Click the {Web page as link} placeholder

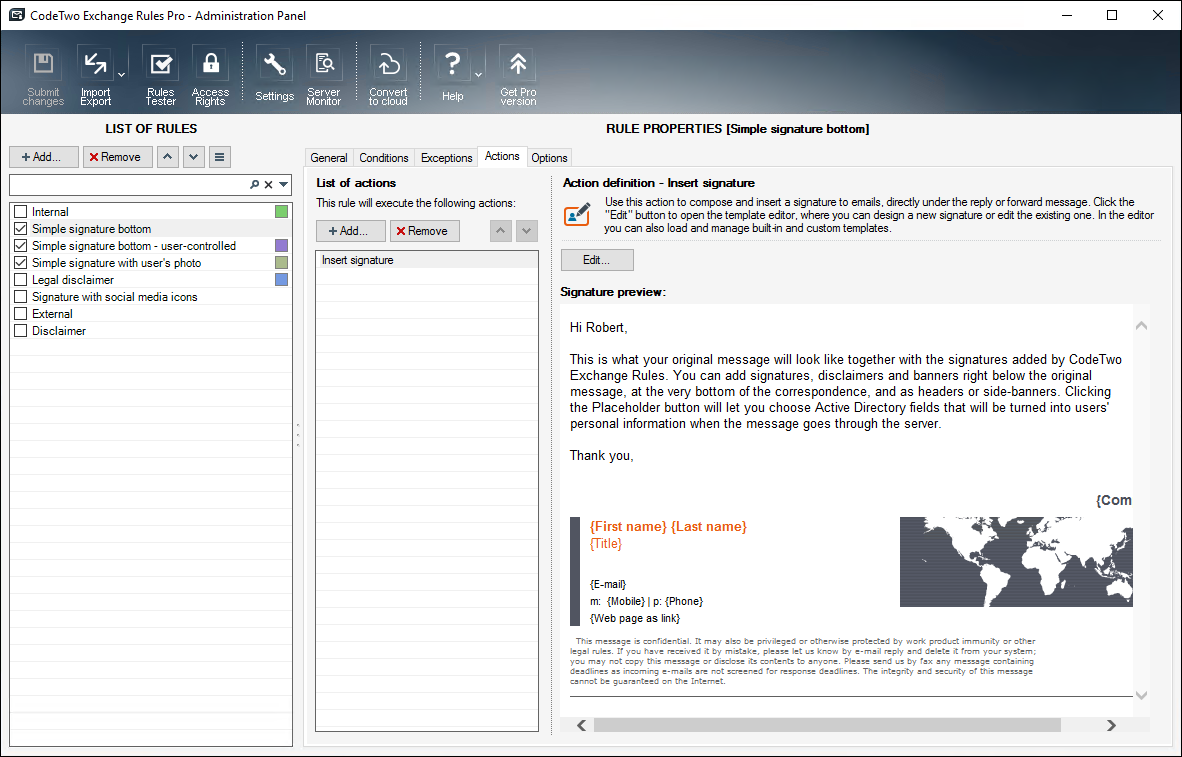point(635,618)
